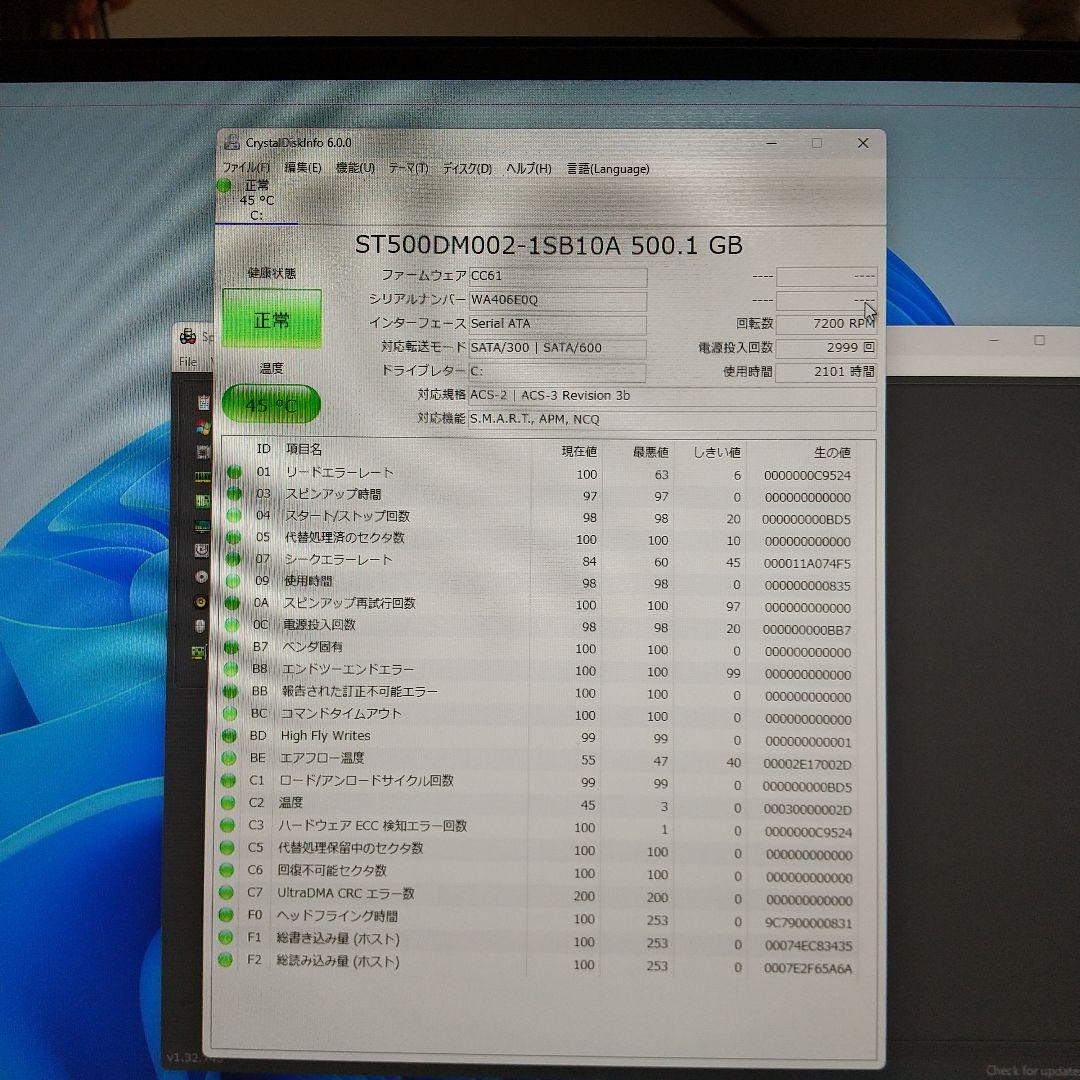1080x1080 pixels.
Task: Click the ファームウェア field showing CC61
Action: point(557,277)
